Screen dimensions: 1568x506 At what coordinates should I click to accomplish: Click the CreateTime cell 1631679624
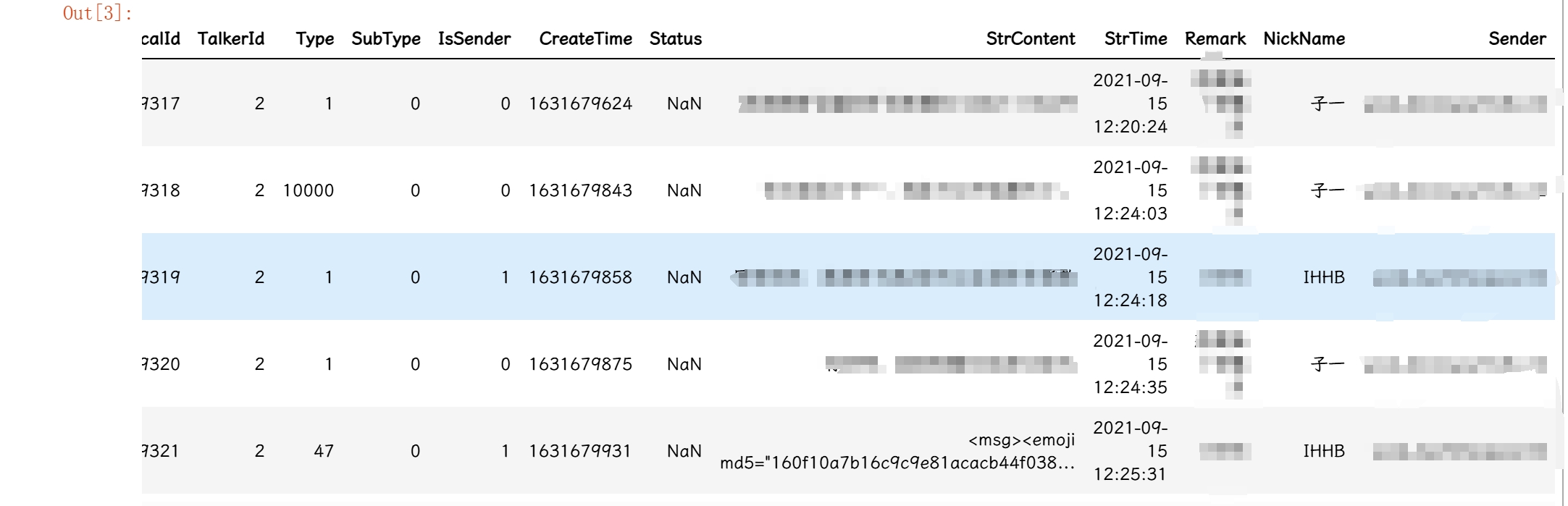580,104
